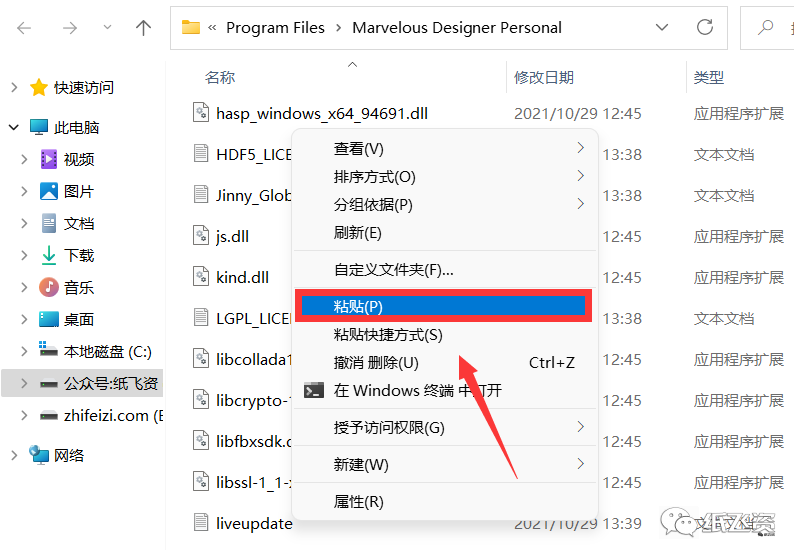Go up one folder level
Screen dimensions: 794x550
pos(143,28)
